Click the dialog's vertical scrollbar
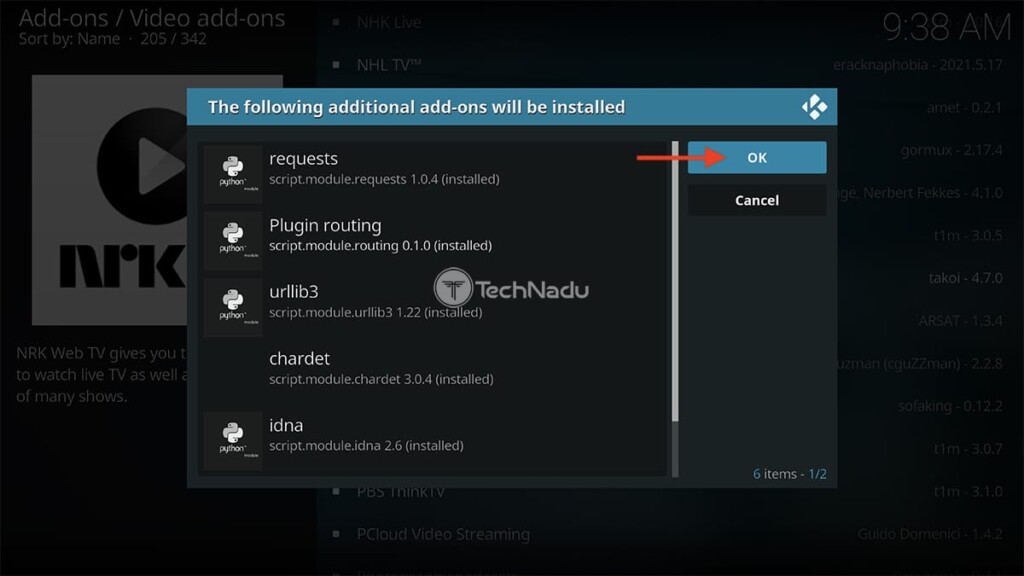1024x576 pixels. pos(675,308)
